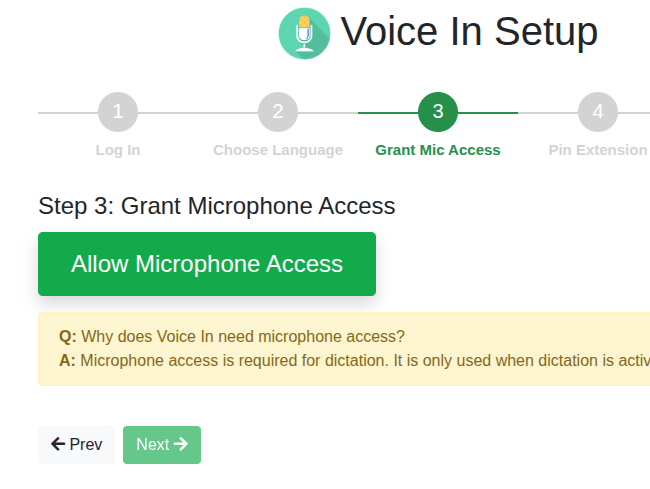The height and width of the screenshot is (489, 650).
Task: Click the gray progress line between steps 1 and 2
Action: coord(198,113)
